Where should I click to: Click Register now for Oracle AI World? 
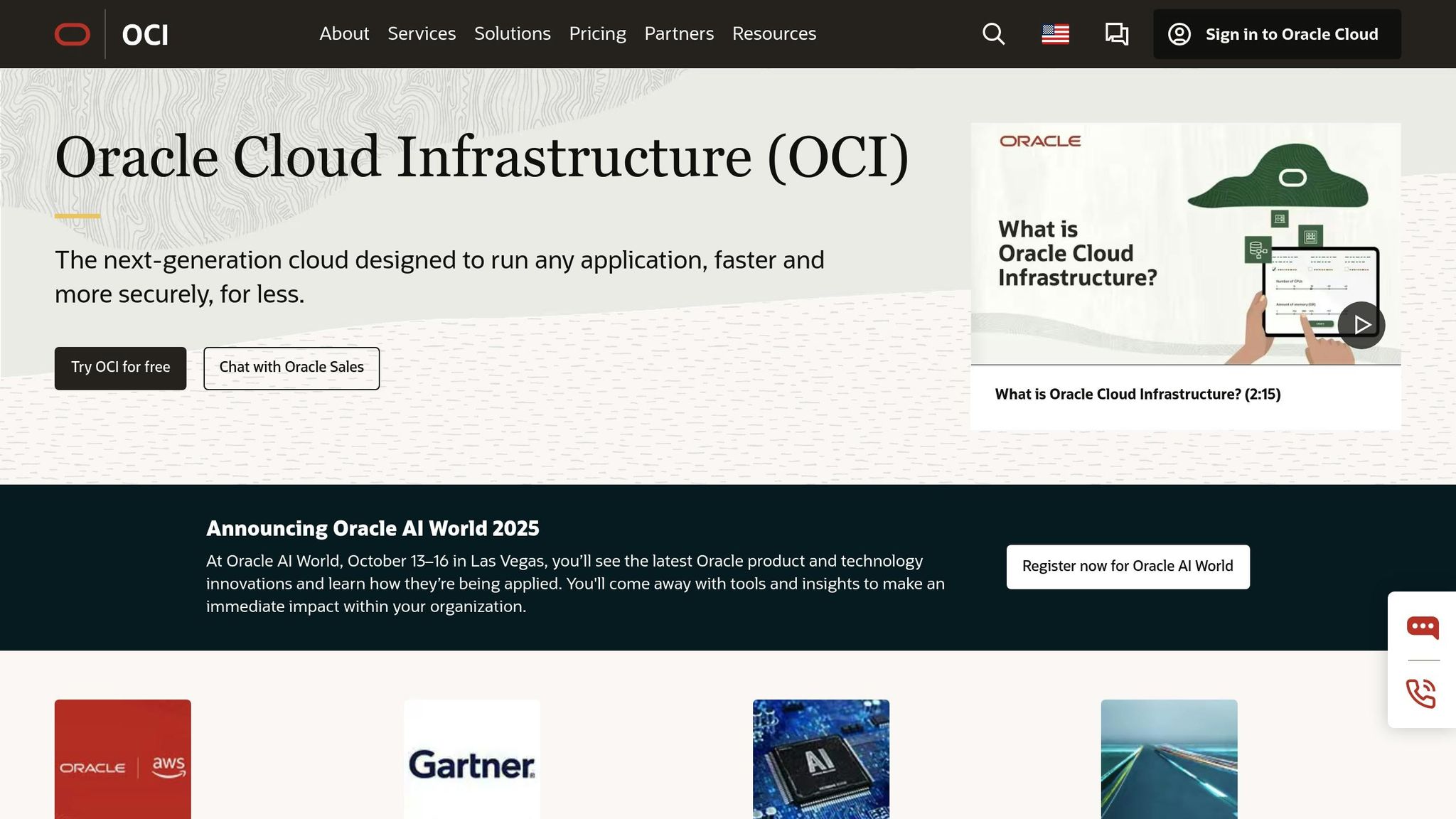1127,566
